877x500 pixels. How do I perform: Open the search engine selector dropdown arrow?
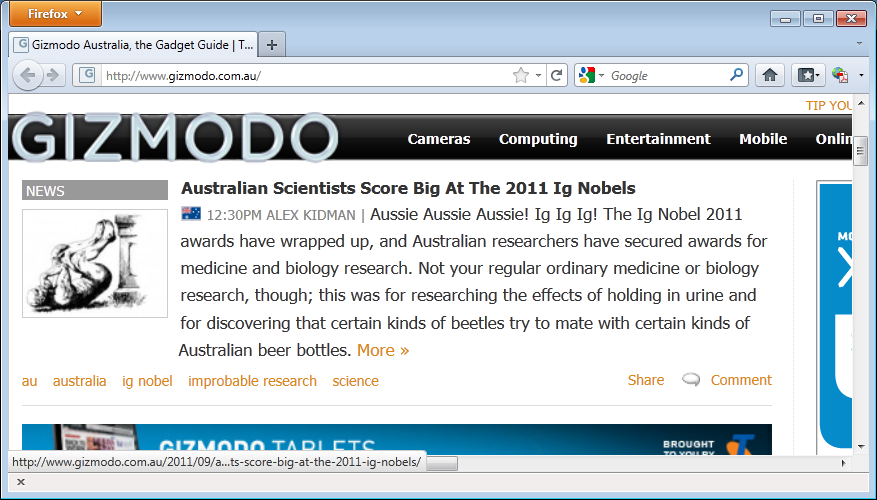(x=601, y=75)
